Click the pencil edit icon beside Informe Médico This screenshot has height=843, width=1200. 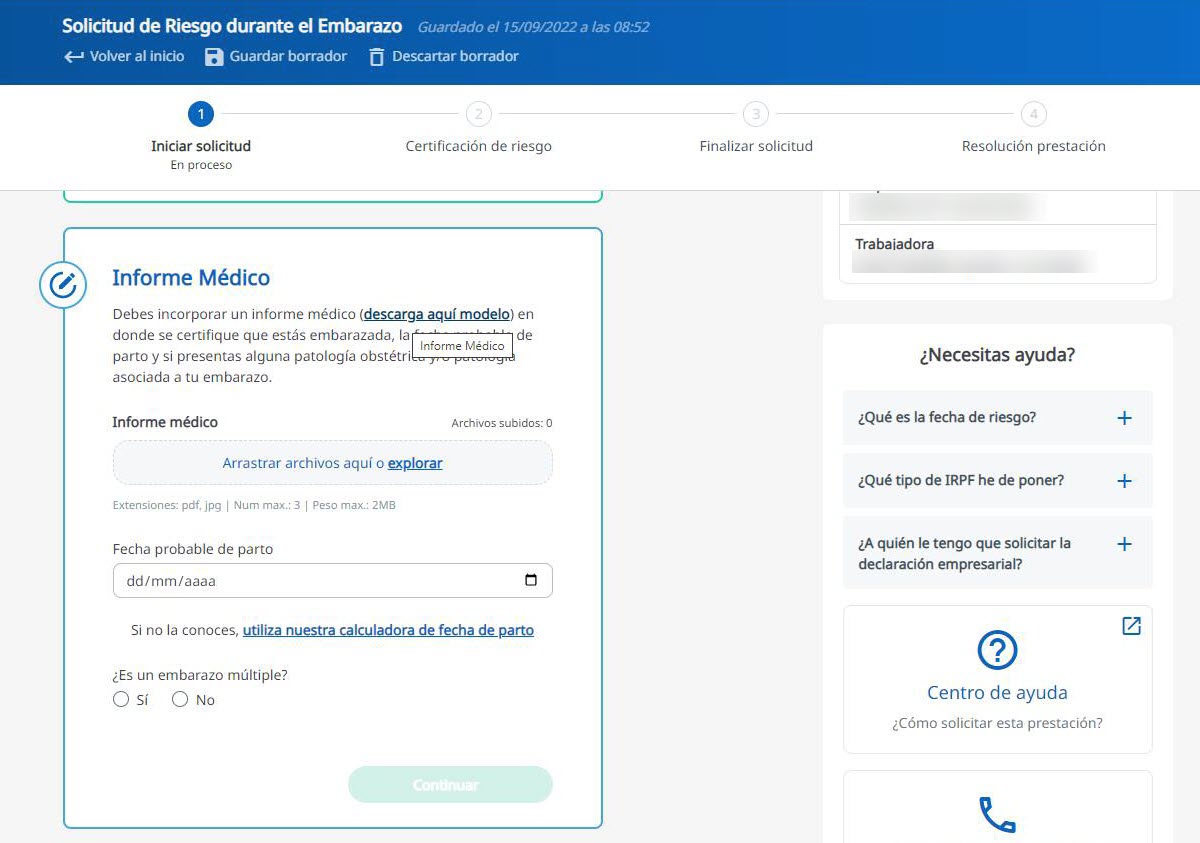click(63, 285)
